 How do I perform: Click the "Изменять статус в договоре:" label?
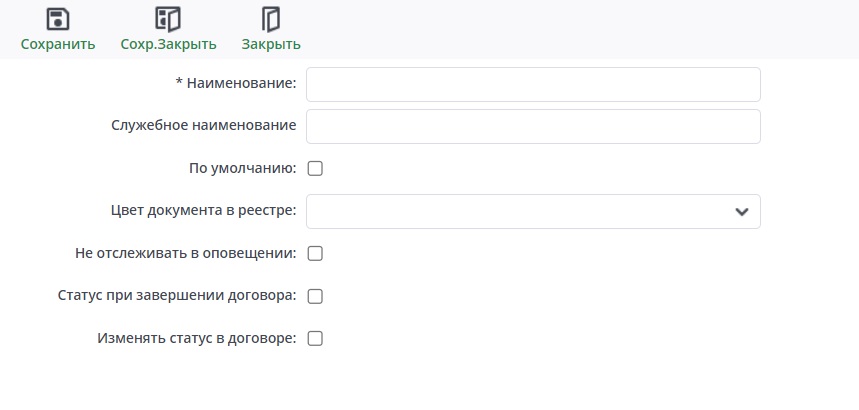196,339
